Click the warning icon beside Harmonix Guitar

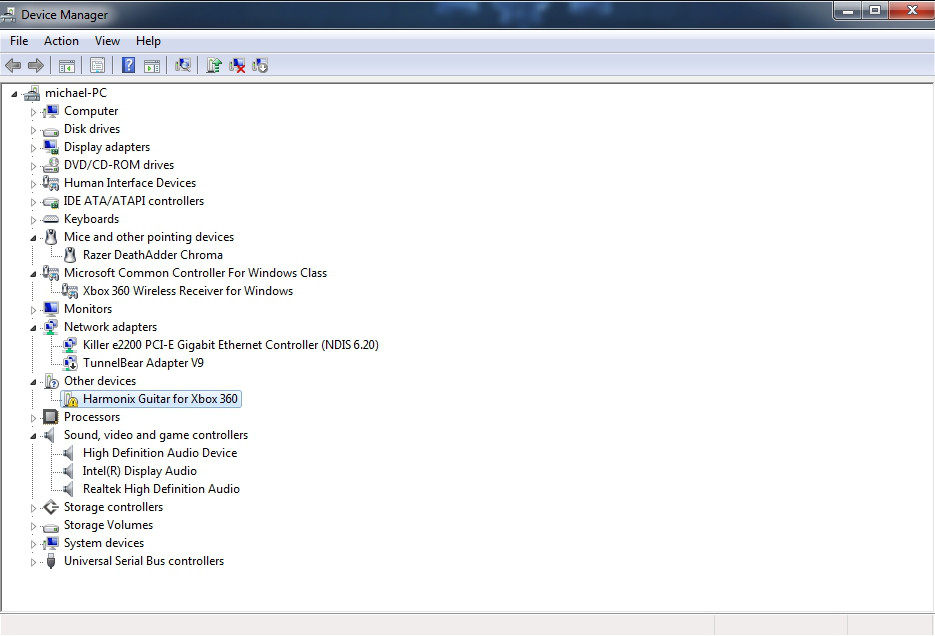click(x=70, y=399)
